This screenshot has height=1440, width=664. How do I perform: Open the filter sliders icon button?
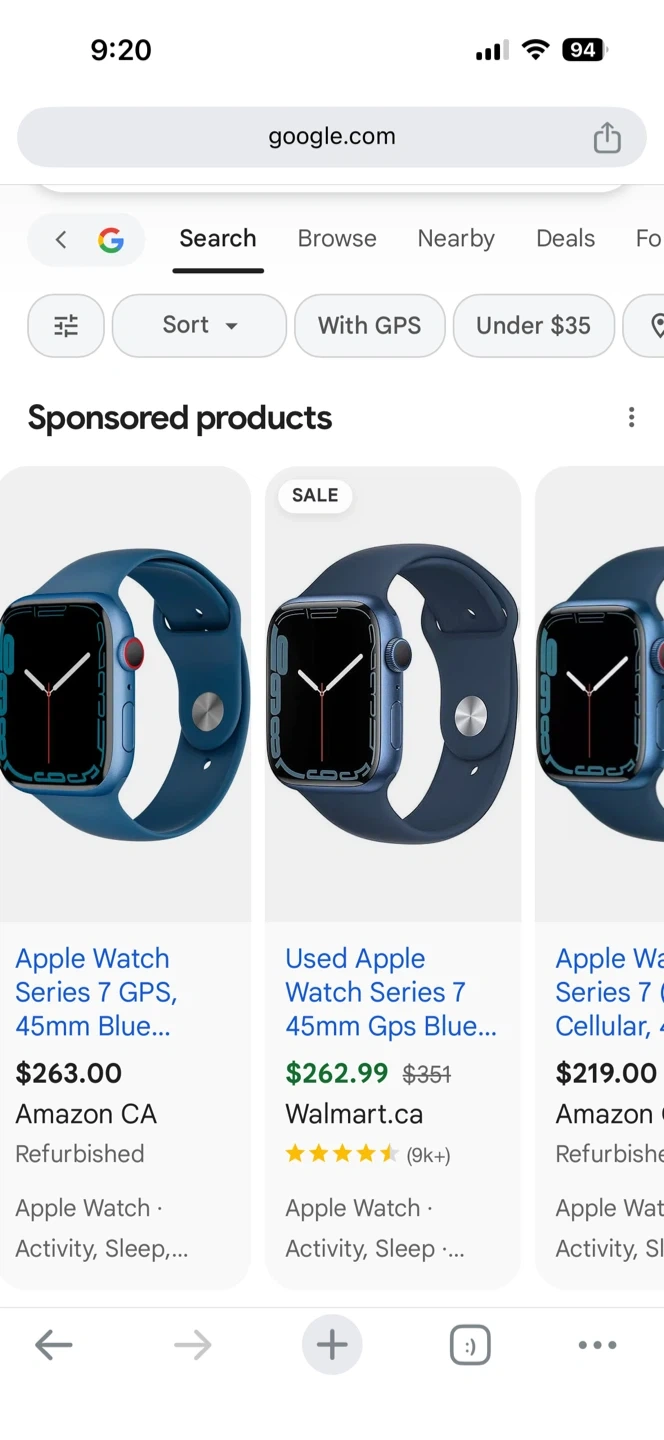point(66,325)
